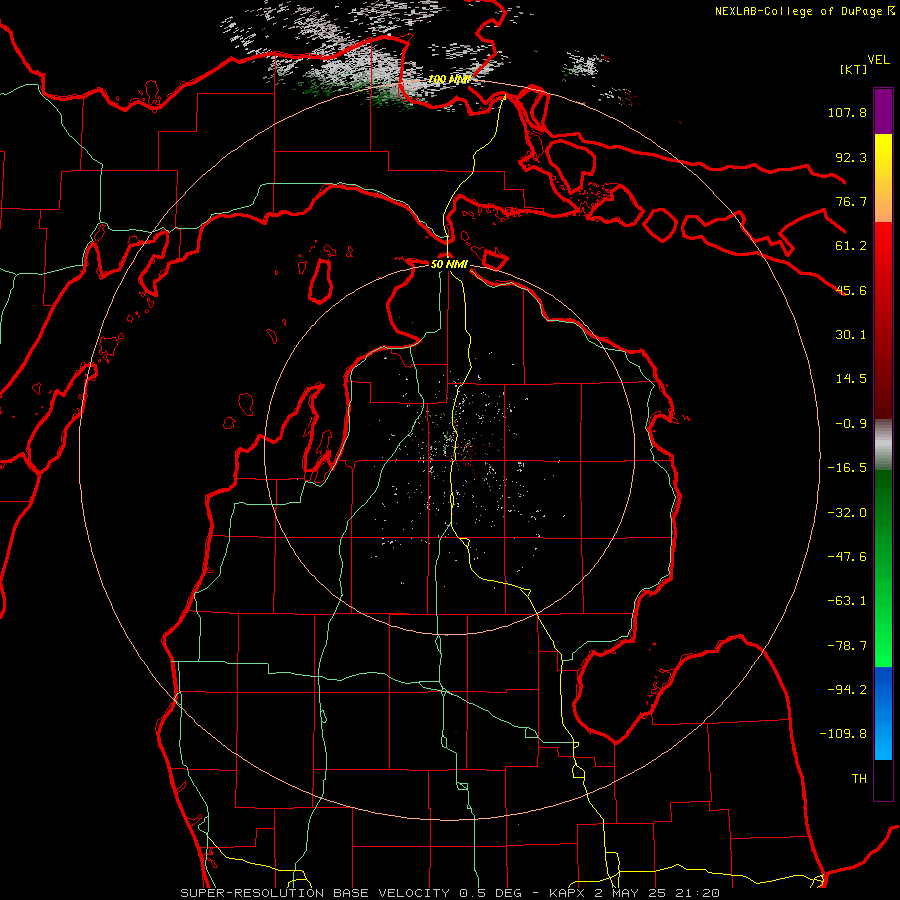This screenshot has width=900, height=900.
Task: Click the [KT] units label
Action: [854, 69]
